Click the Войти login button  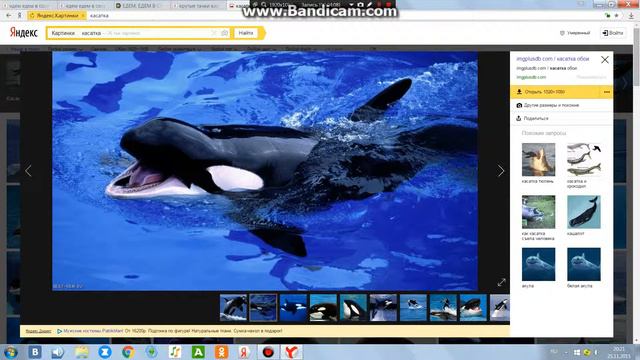point(613,33)
